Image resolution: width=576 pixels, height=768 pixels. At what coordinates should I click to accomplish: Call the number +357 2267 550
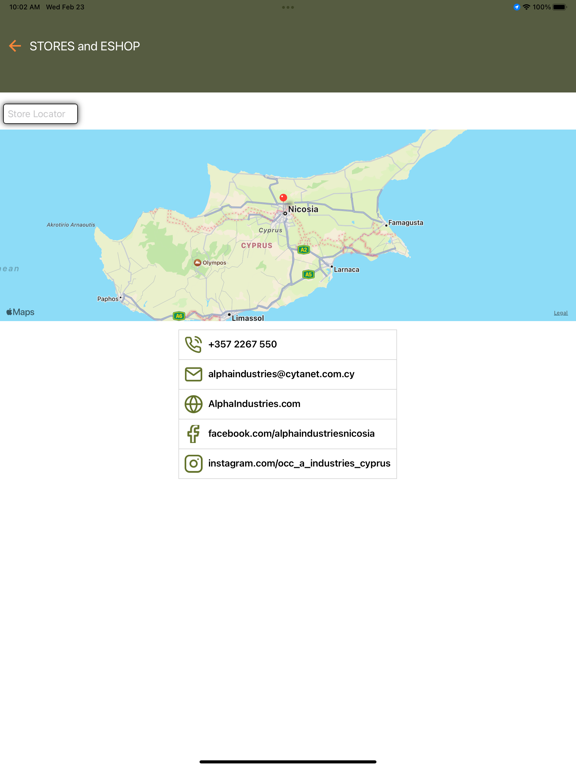coord(242,344)
